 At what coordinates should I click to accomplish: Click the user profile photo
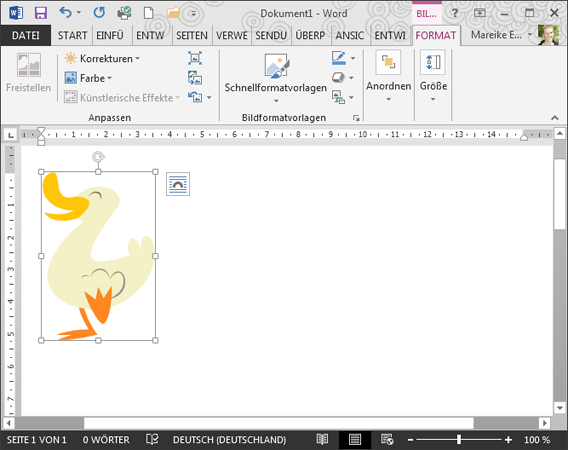(548, 35)
